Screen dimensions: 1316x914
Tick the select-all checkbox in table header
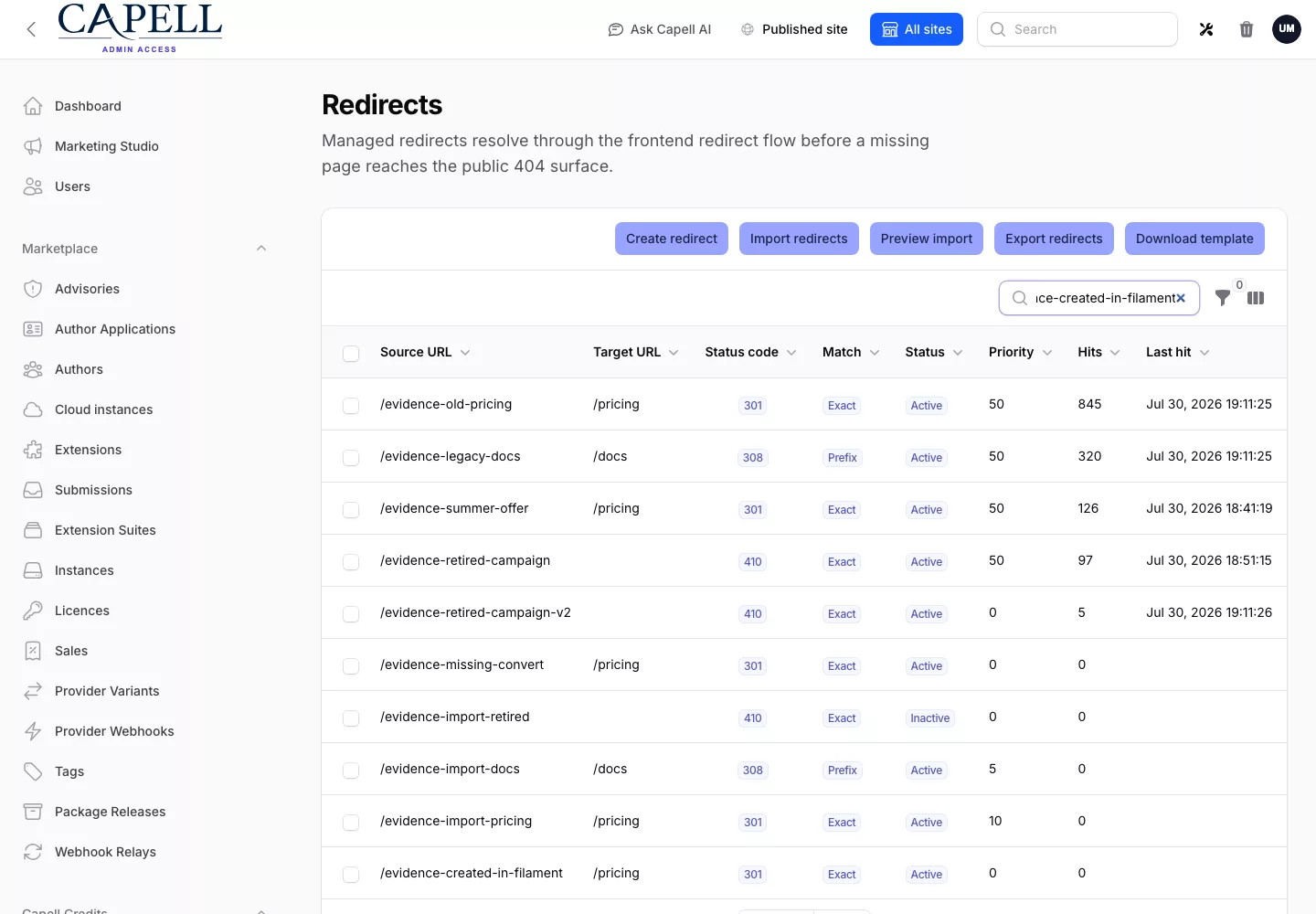tap(351, 353)
